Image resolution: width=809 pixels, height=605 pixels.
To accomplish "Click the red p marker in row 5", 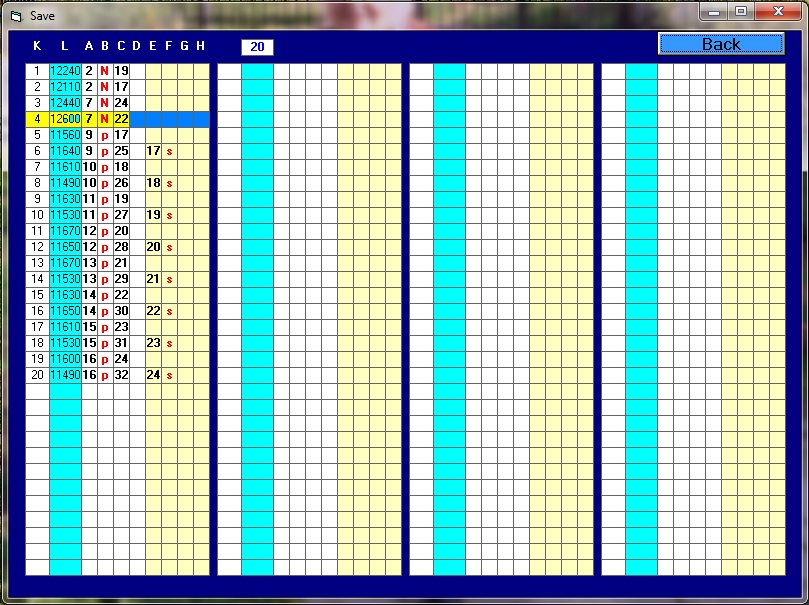I will click(x=104, y=135).
